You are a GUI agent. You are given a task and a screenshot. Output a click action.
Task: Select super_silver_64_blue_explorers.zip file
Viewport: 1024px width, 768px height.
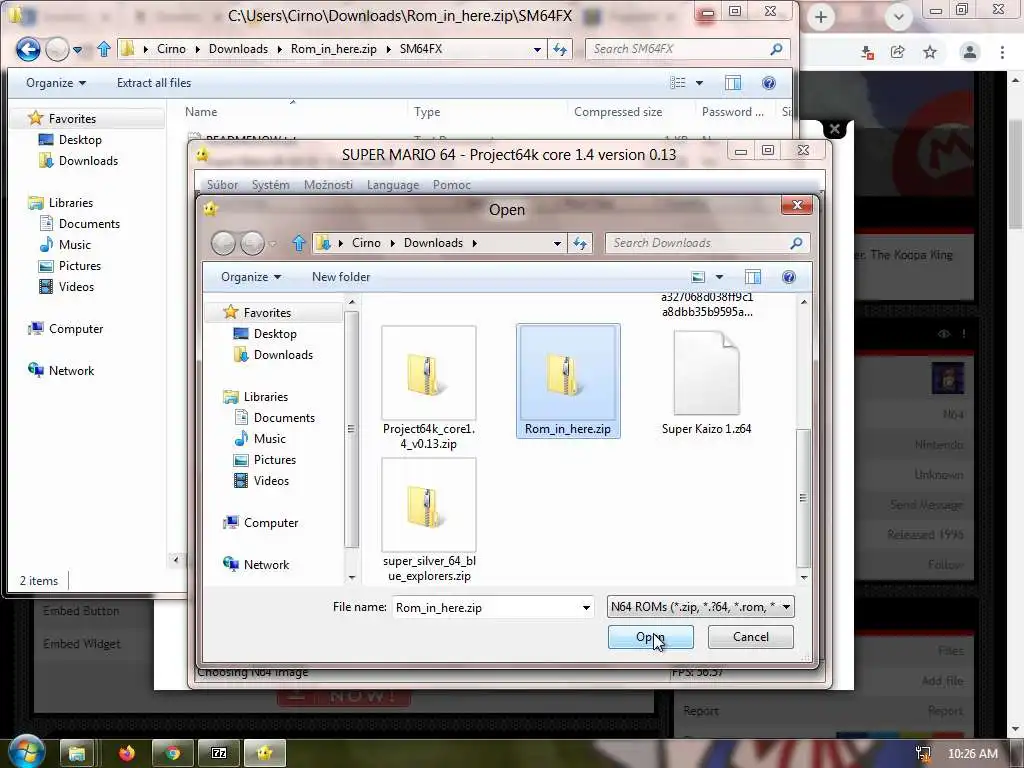[x=429, y=520]
